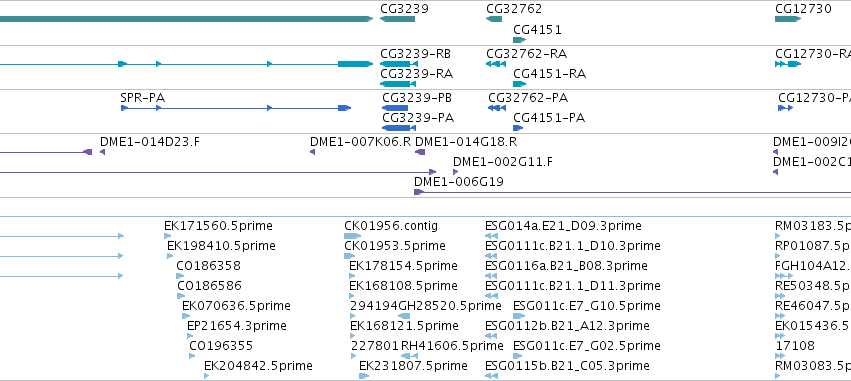Select the CO196355 EST marker
851x381 pixels.
[192, 356]
